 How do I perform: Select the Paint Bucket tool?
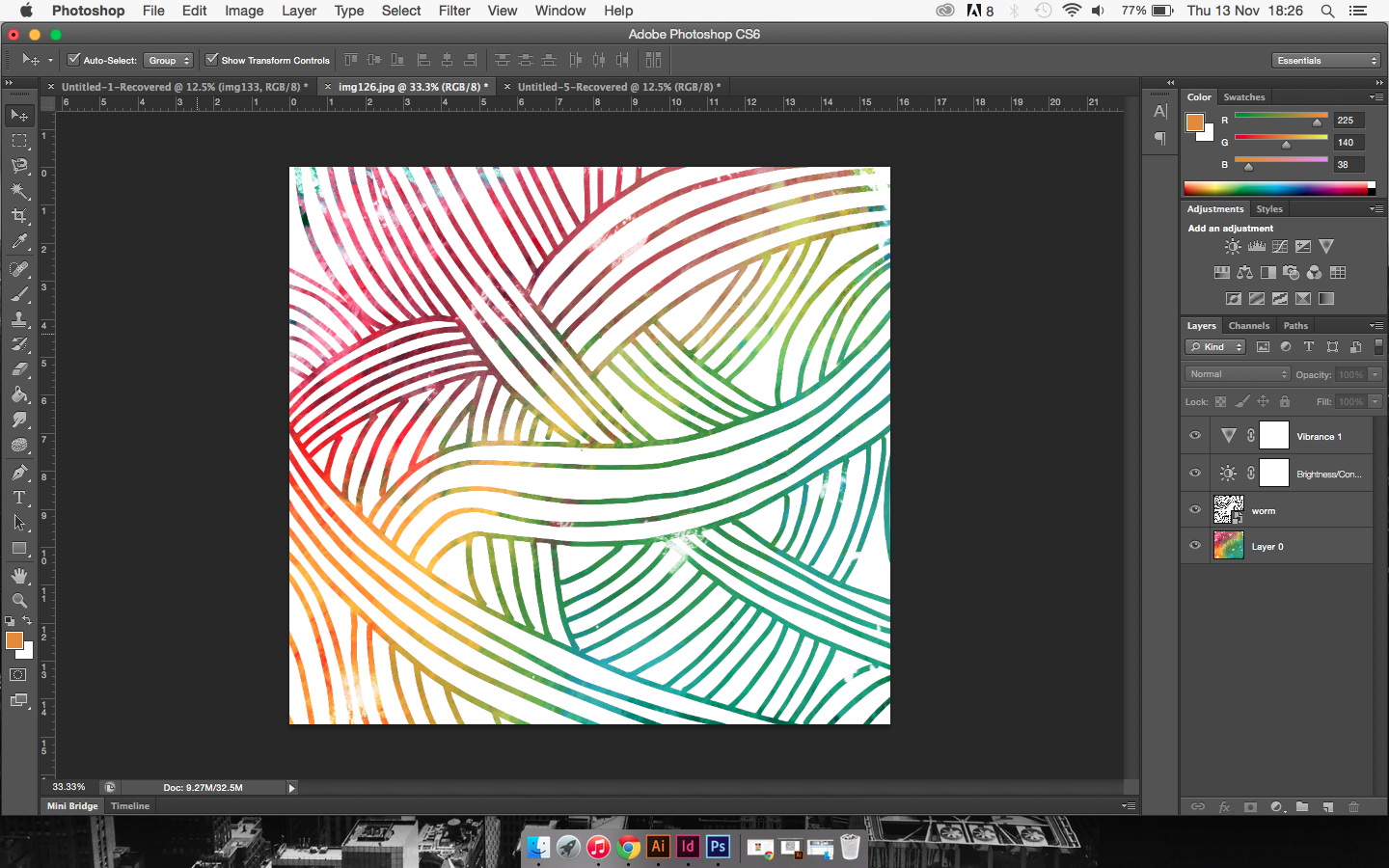(19, 394)
